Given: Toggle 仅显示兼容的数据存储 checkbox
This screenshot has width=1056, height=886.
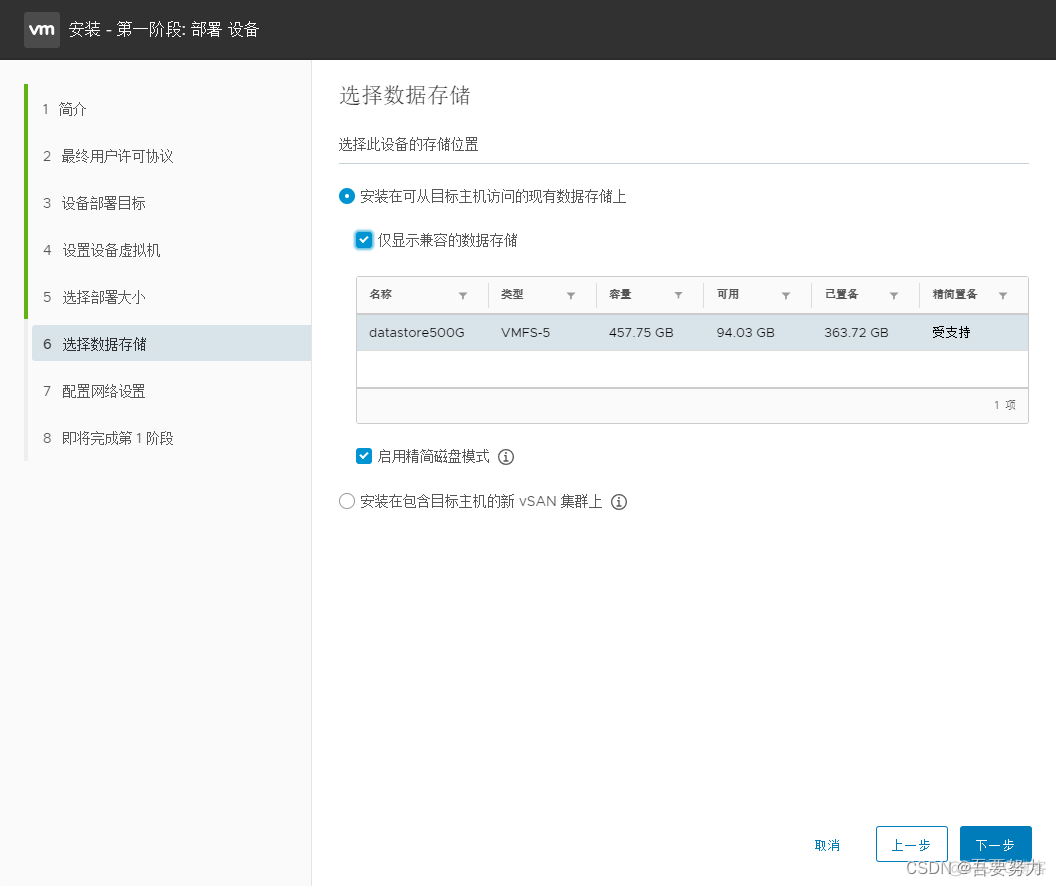Looking at the screenshot, I should (x=364, y=240).
